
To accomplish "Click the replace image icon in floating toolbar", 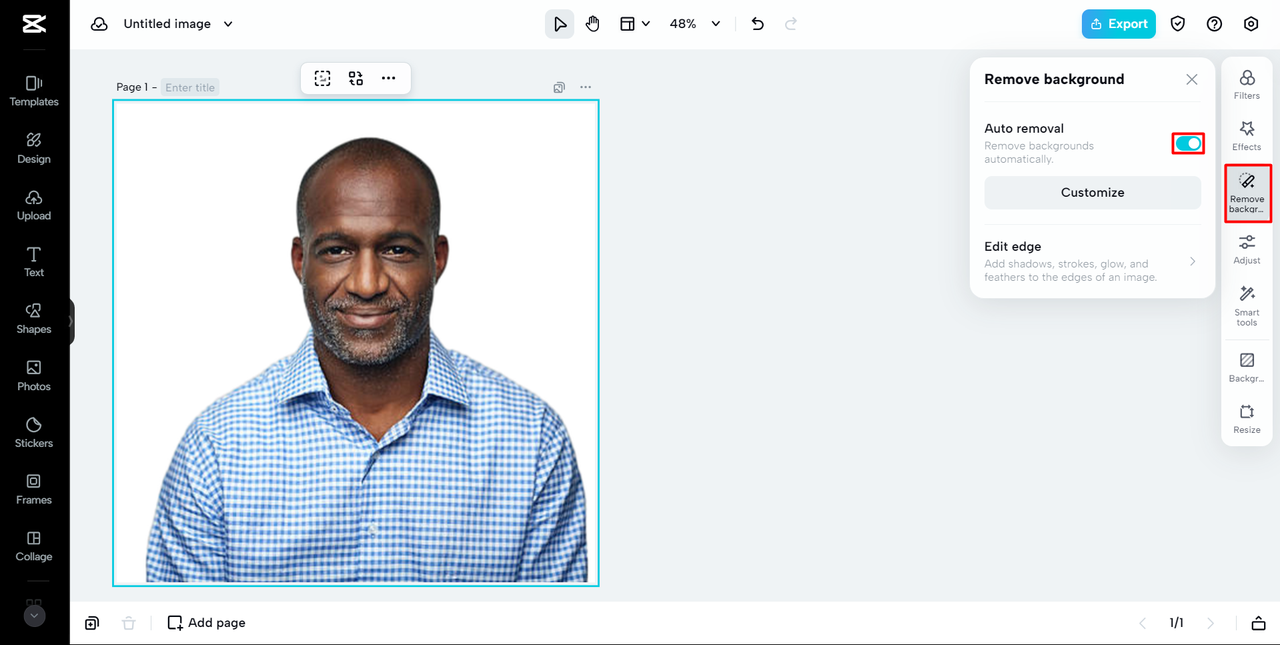I will coord(356,78).
